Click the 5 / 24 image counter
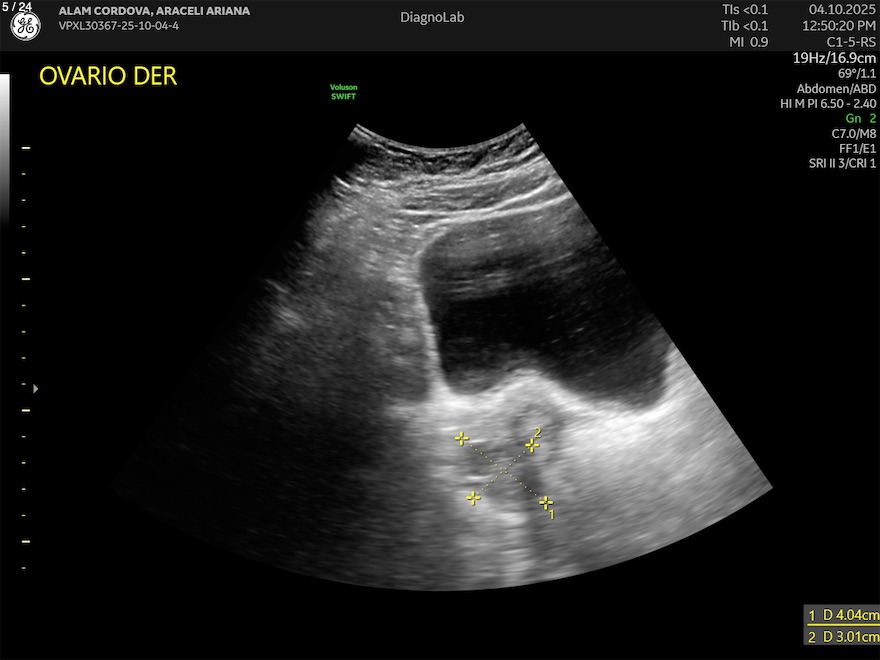This screenshot has width=880, height=660. click(17, 6)
